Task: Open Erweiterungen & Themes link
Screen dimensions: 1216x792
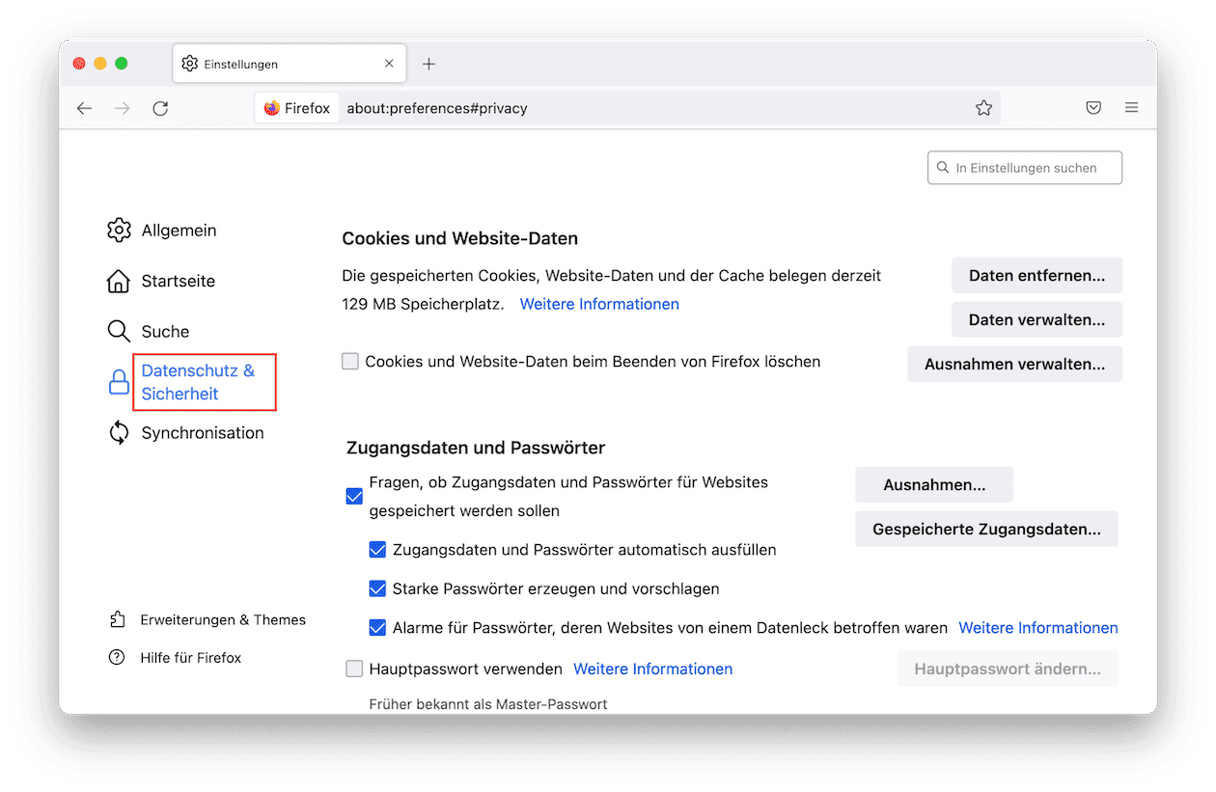Action: [223, 620]
